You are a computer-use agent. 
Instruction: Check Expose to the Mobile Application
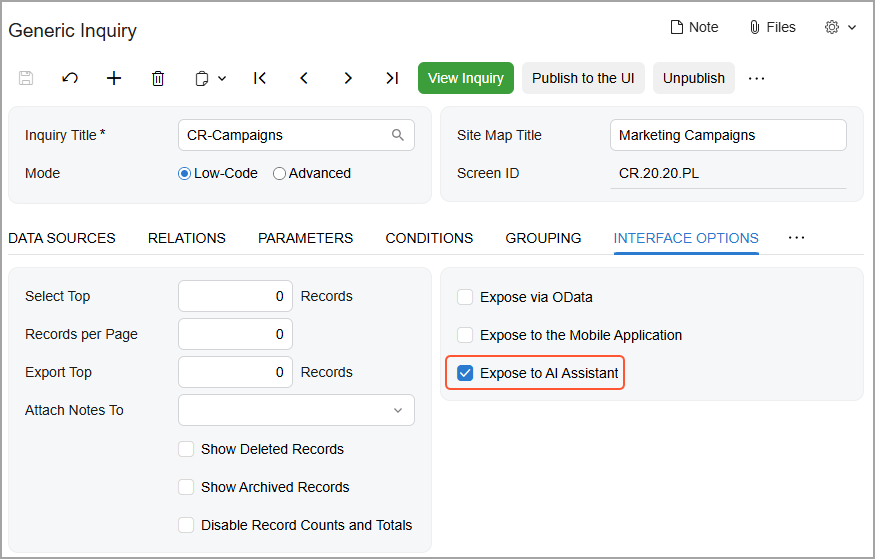(x=465, y=335)
